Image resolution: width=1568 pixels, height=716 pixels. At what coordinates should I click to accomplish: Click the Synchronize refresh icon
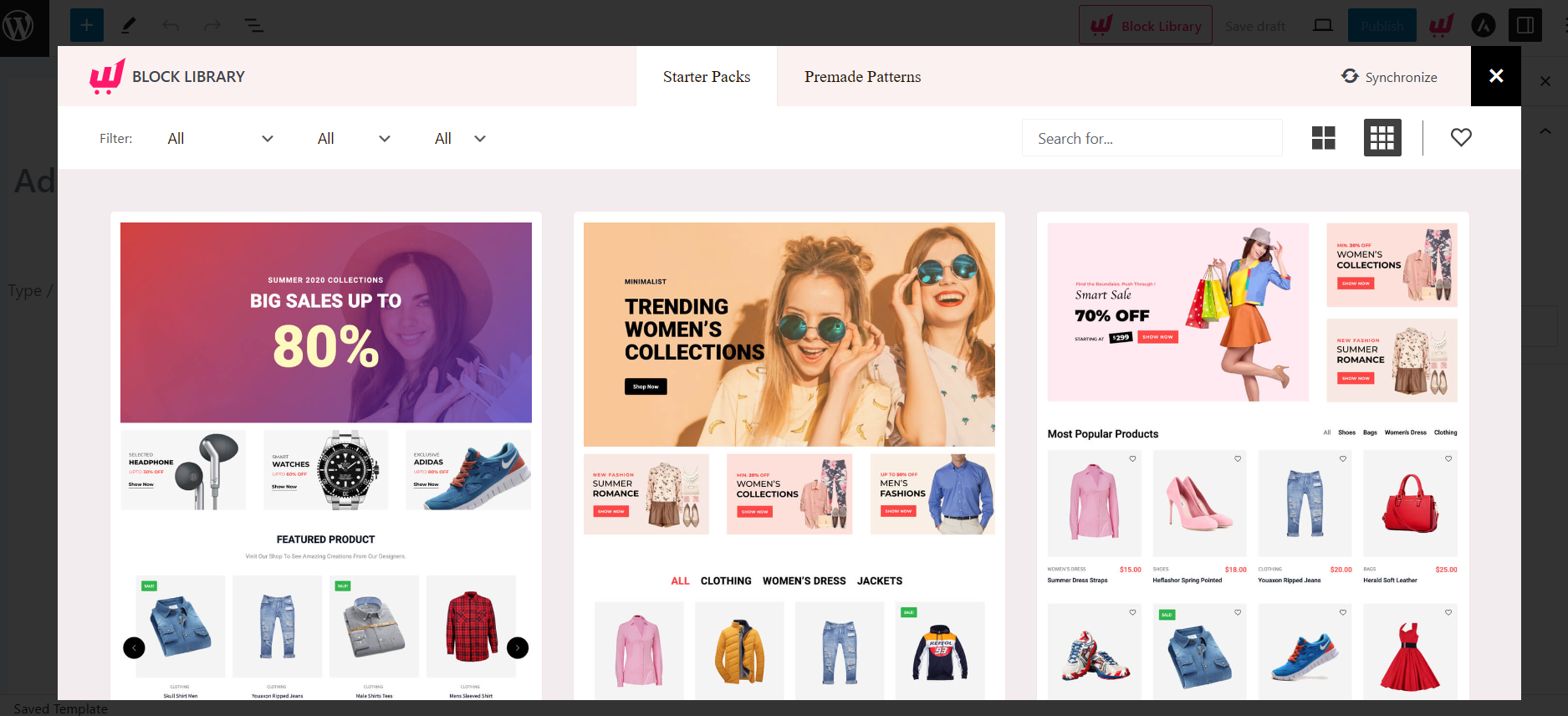click(x=1350, y=76)
